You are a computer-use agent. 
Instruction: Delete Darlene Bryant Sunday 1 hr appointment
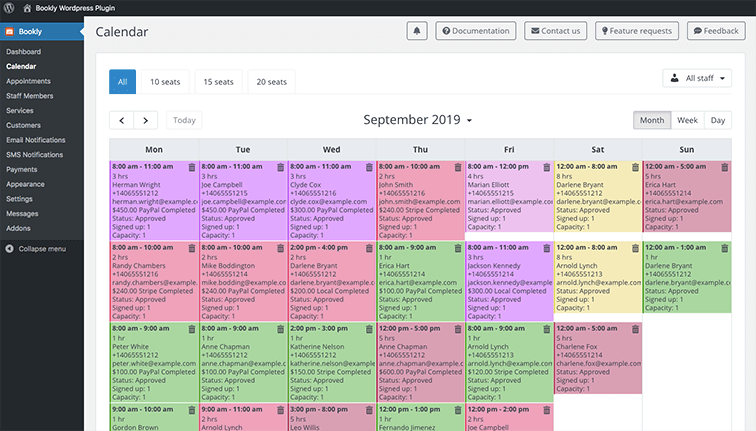(x=724, y=248)
